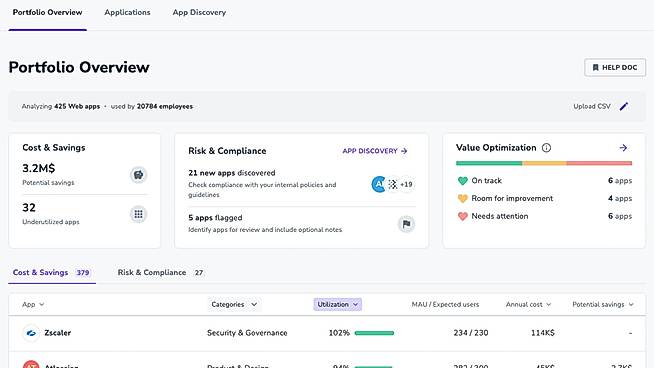654x368 pixels.
Task: Click Zscaler's 114K$ annual cost
Action: tap(543, 333)
